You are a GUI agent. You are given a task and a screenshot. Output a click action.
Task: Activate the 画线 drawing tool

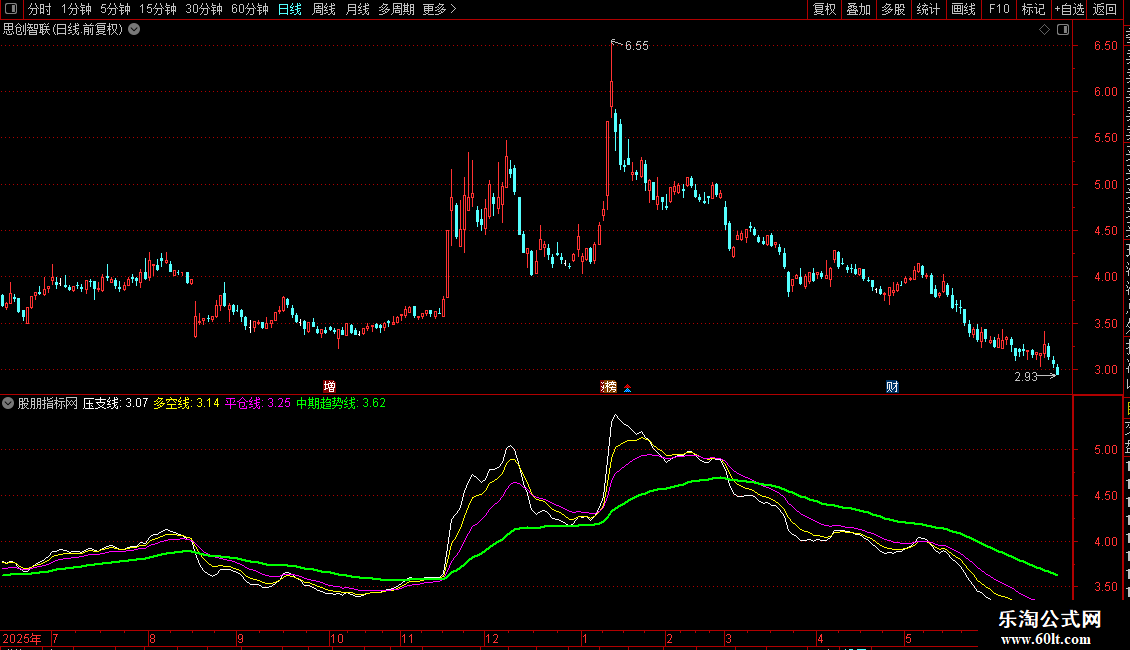(963, 9)
